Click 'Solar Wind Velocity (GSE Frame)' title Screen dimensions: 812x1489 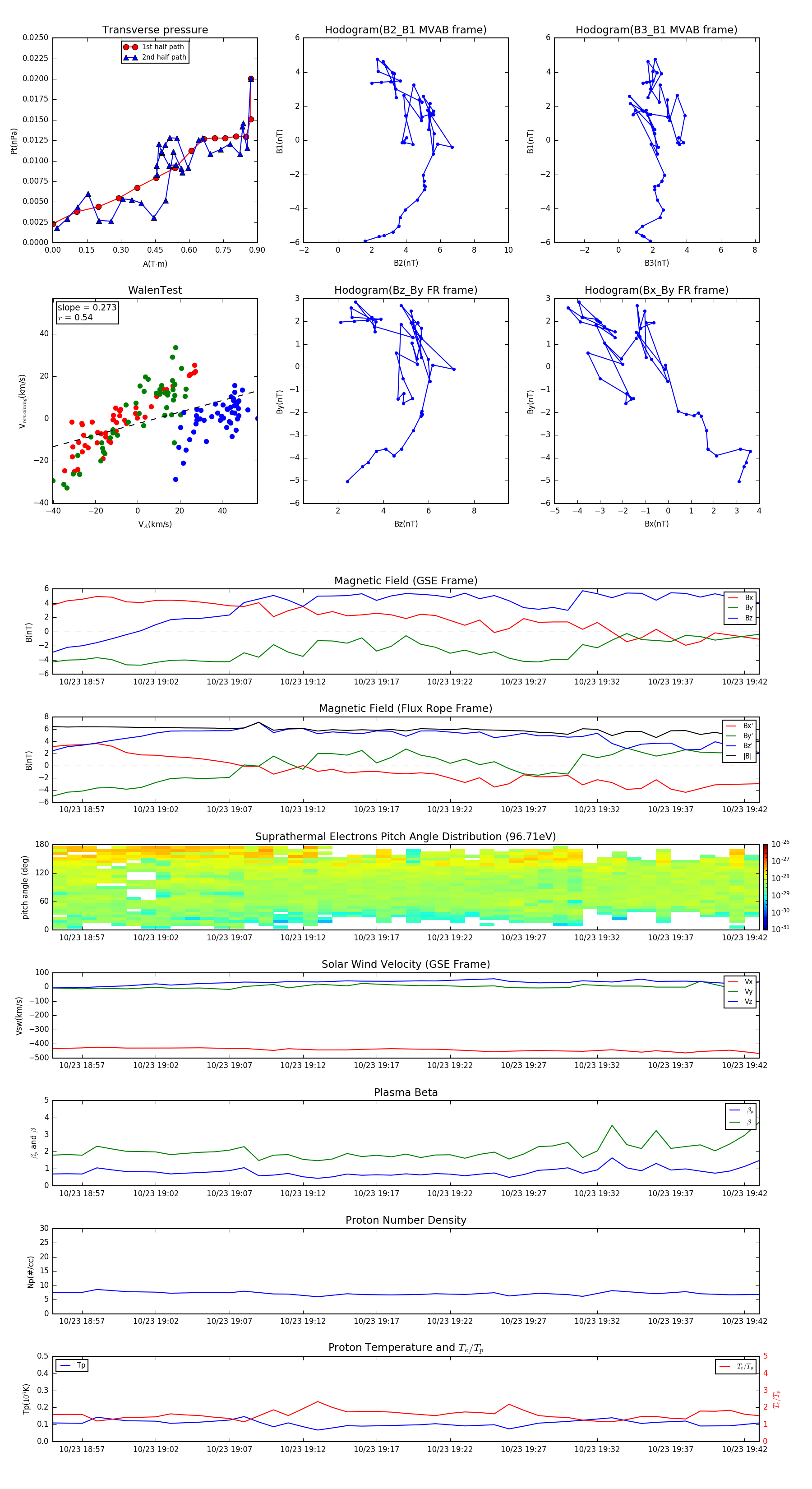coord(406,964)
